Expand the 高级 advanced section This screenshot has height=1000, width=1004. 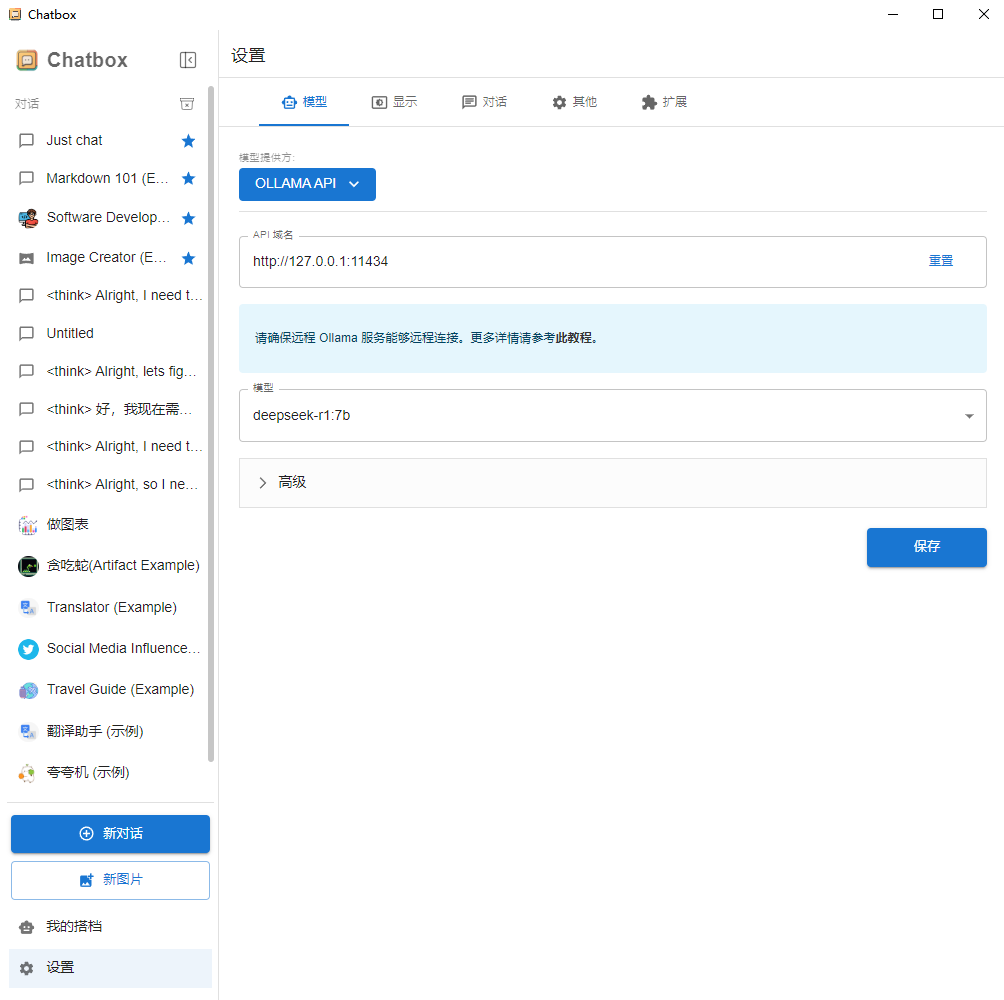point(613,483)
